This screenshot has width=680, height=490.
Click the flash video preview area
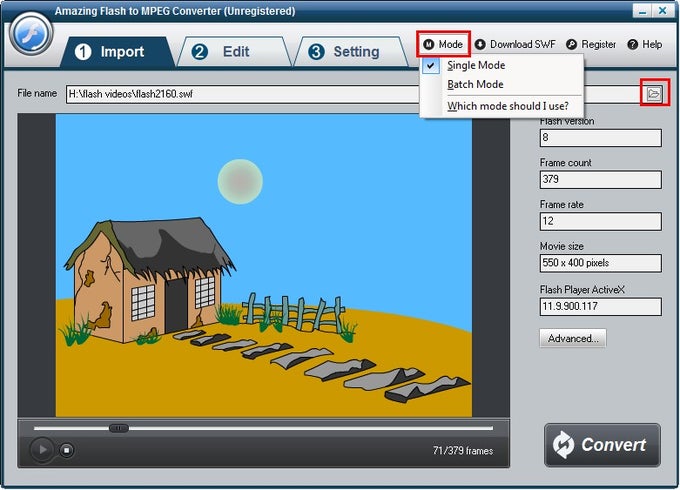[x=264, y=265]
